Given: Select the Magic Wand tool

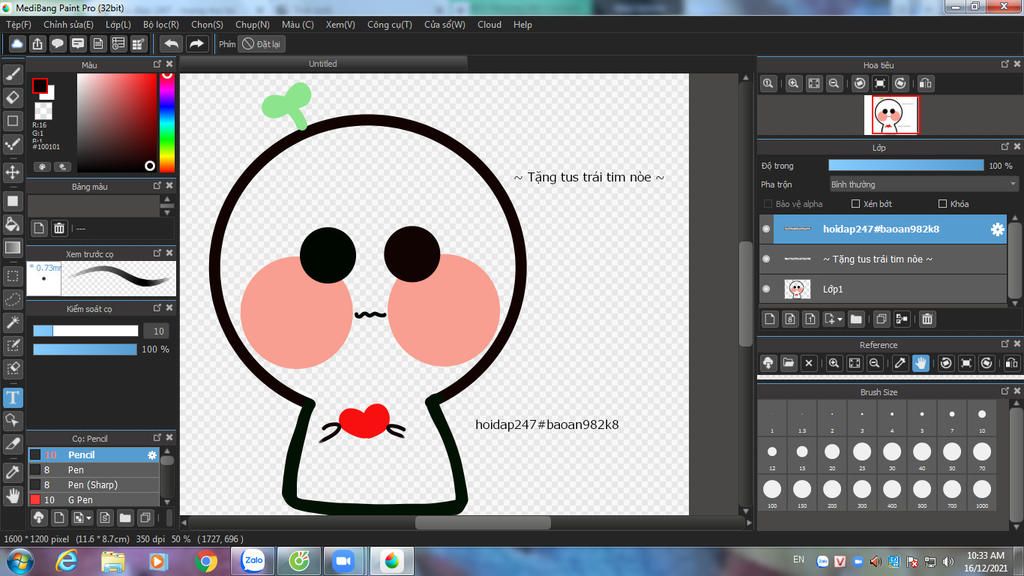Looking at the screenshot, I should pos(12,323).
